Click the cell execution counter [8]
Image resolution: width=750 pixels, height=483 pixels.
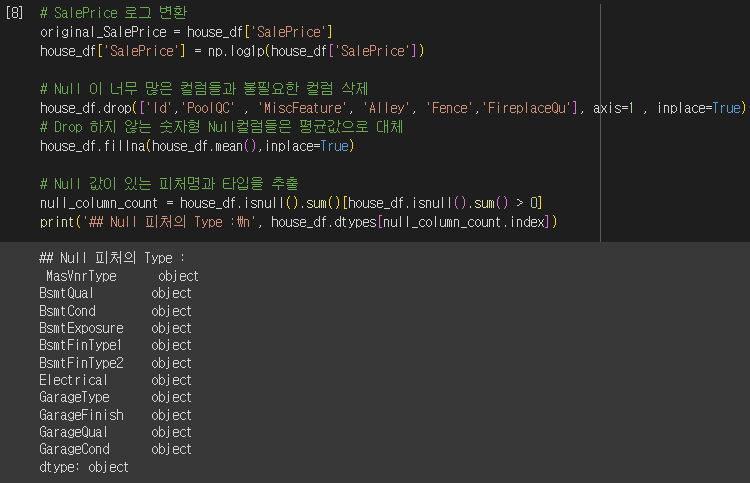pos(14,12)
